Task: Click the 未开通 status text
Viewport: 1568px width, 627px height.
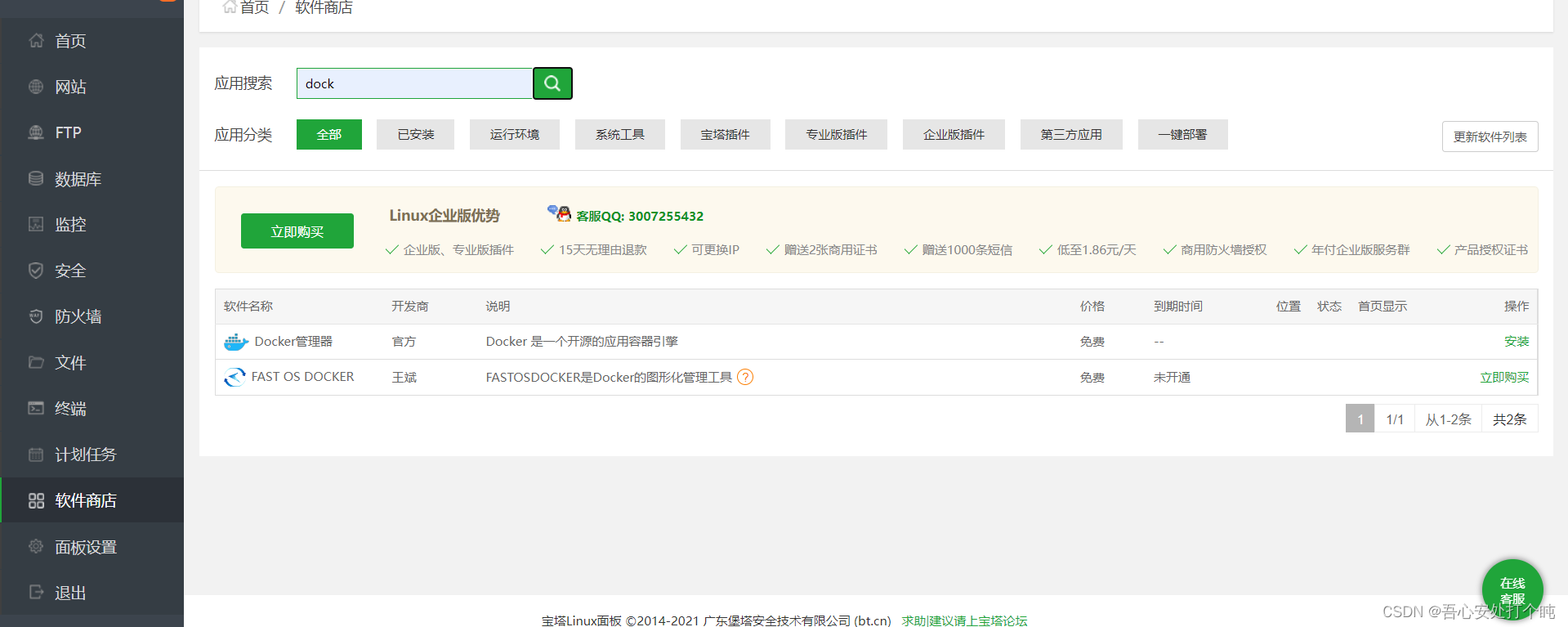Action: coord(1172,377)
